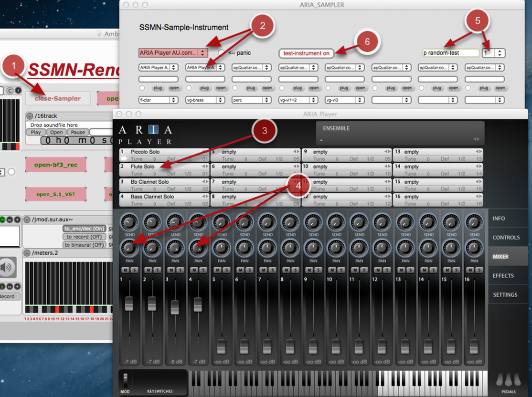Toggle the first slot's round bypass toggle
The image size is (532, 397).
point(142,88)
